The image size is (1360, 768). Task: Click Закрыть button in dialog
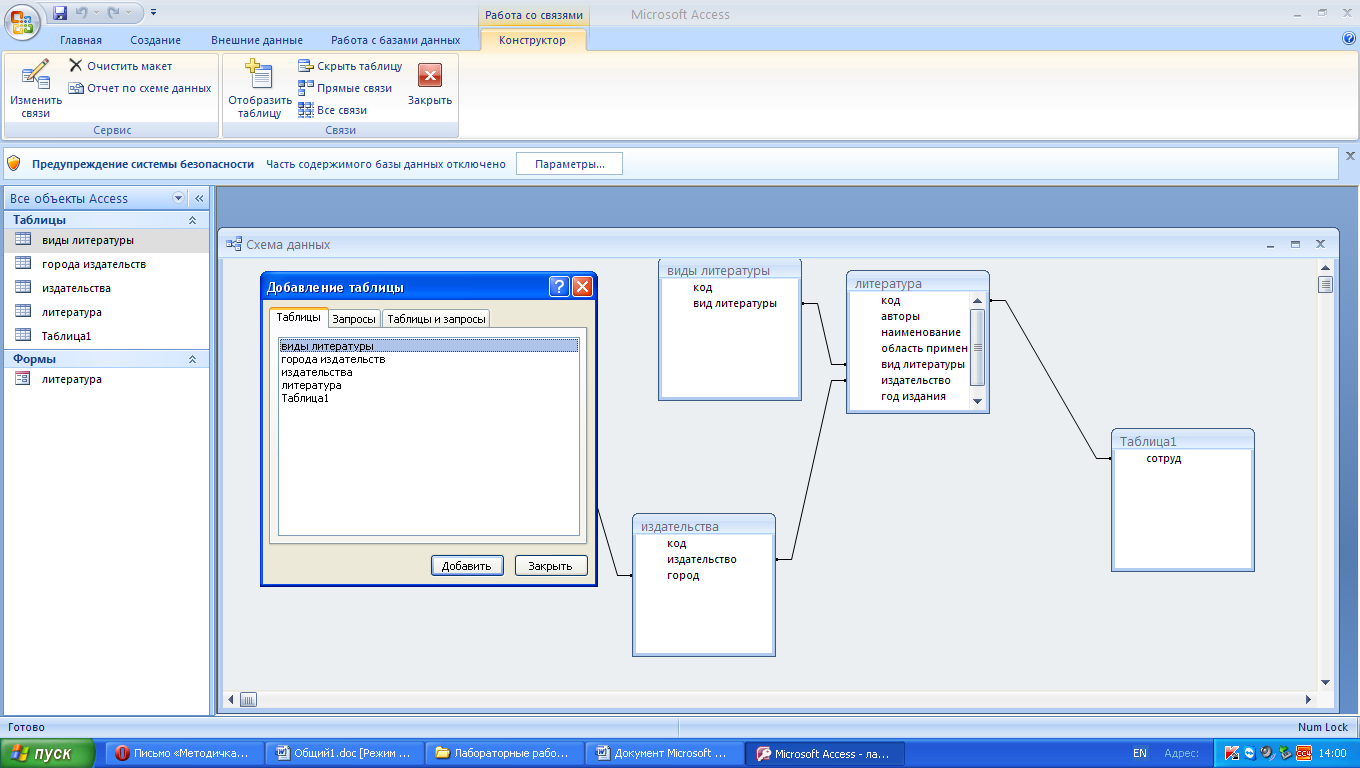coord(551,565)
